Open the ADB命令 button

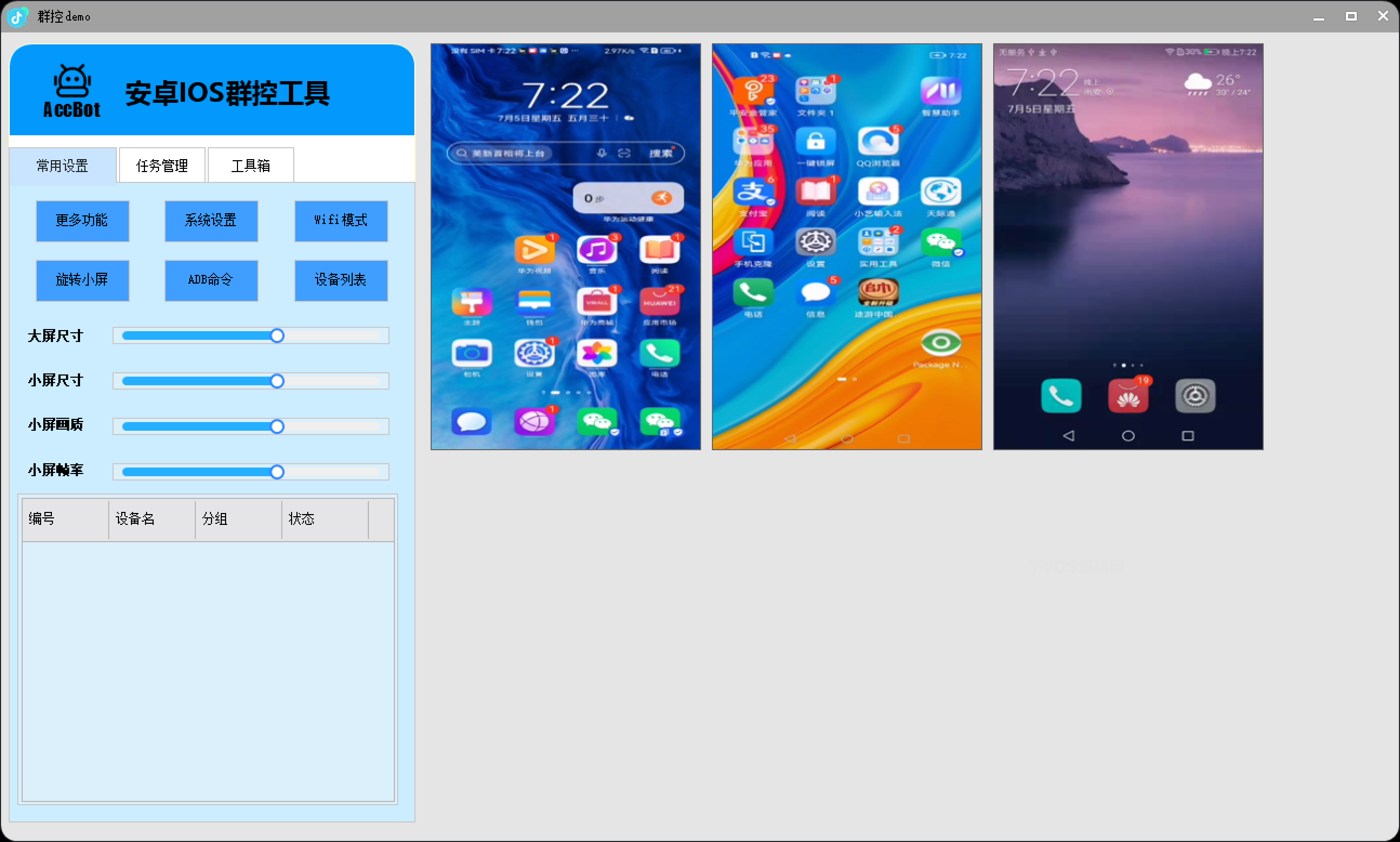pyautogui.click(x=211, y=280)
